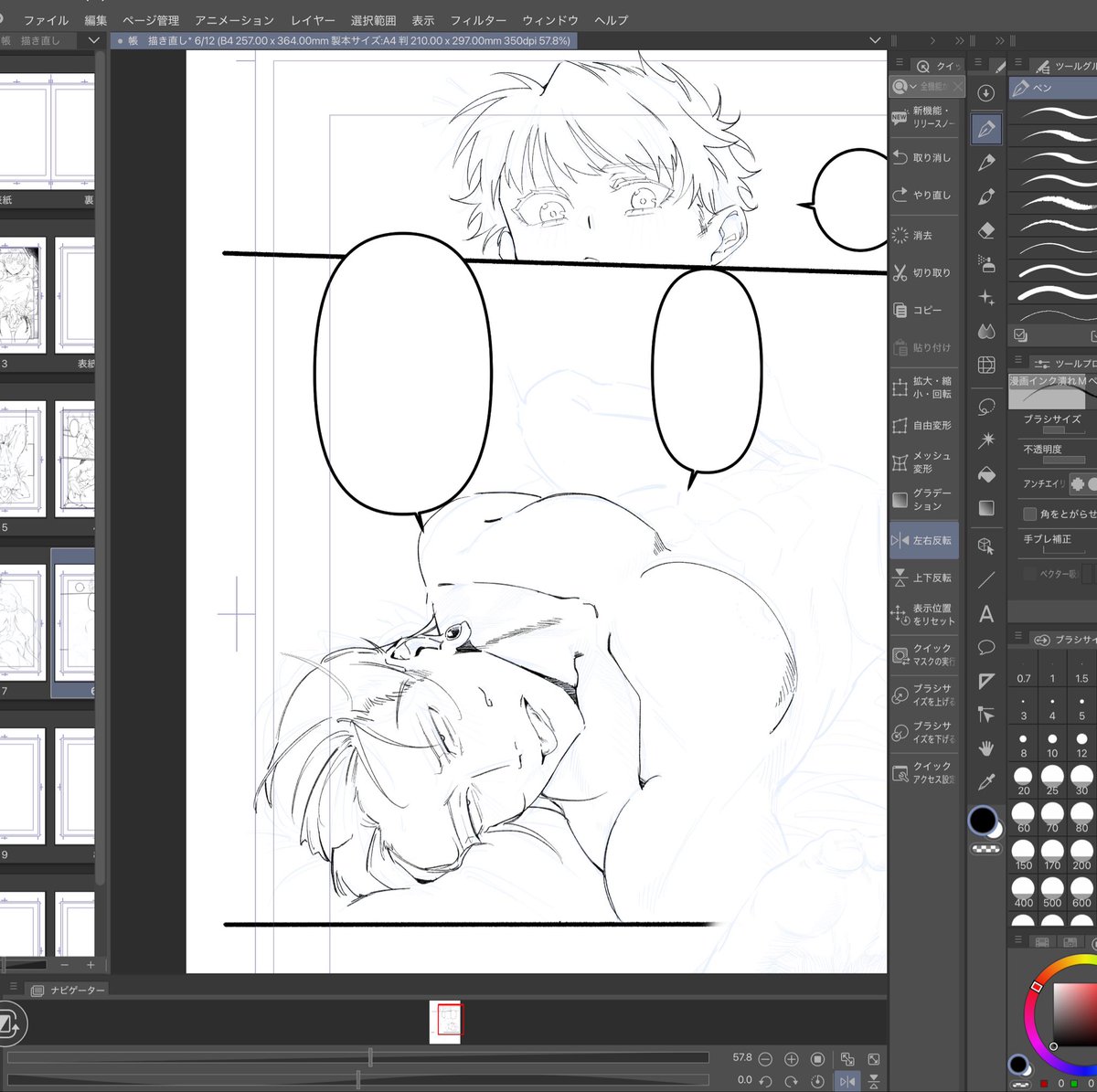Select the Pencil tool
The width and height of the screenshot is (1097, 1092).
(986, 163)
